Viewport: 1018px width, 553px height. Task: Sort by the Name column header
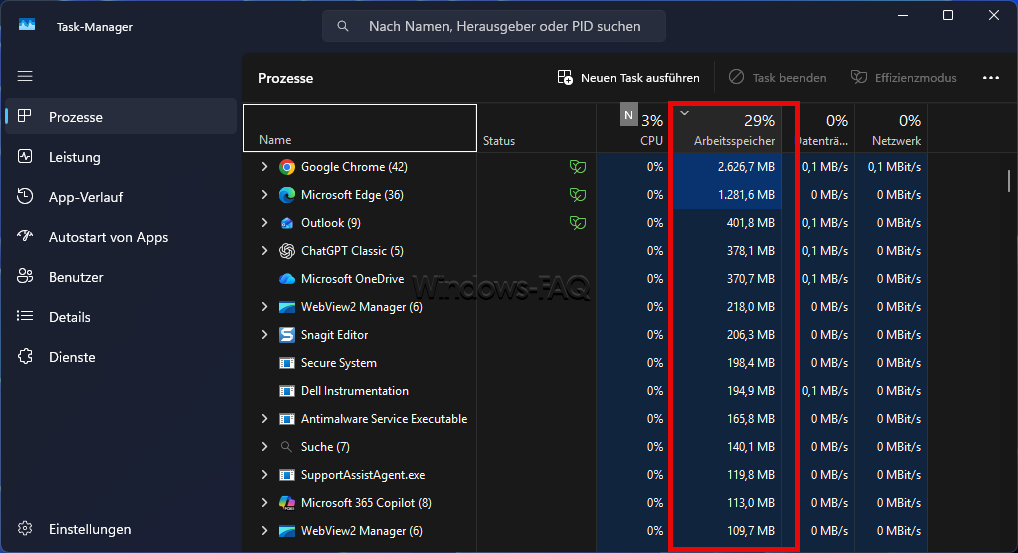(360, 128)
